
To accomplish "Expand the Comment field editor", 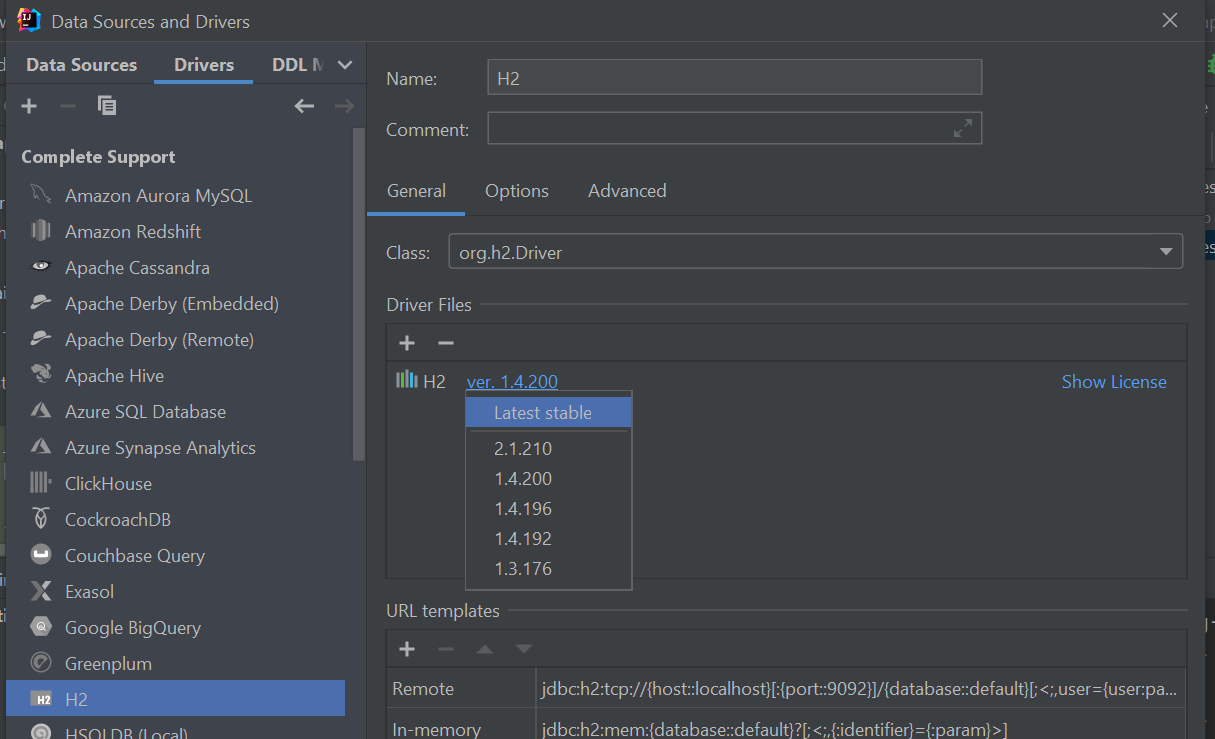I will pos(962,129).
